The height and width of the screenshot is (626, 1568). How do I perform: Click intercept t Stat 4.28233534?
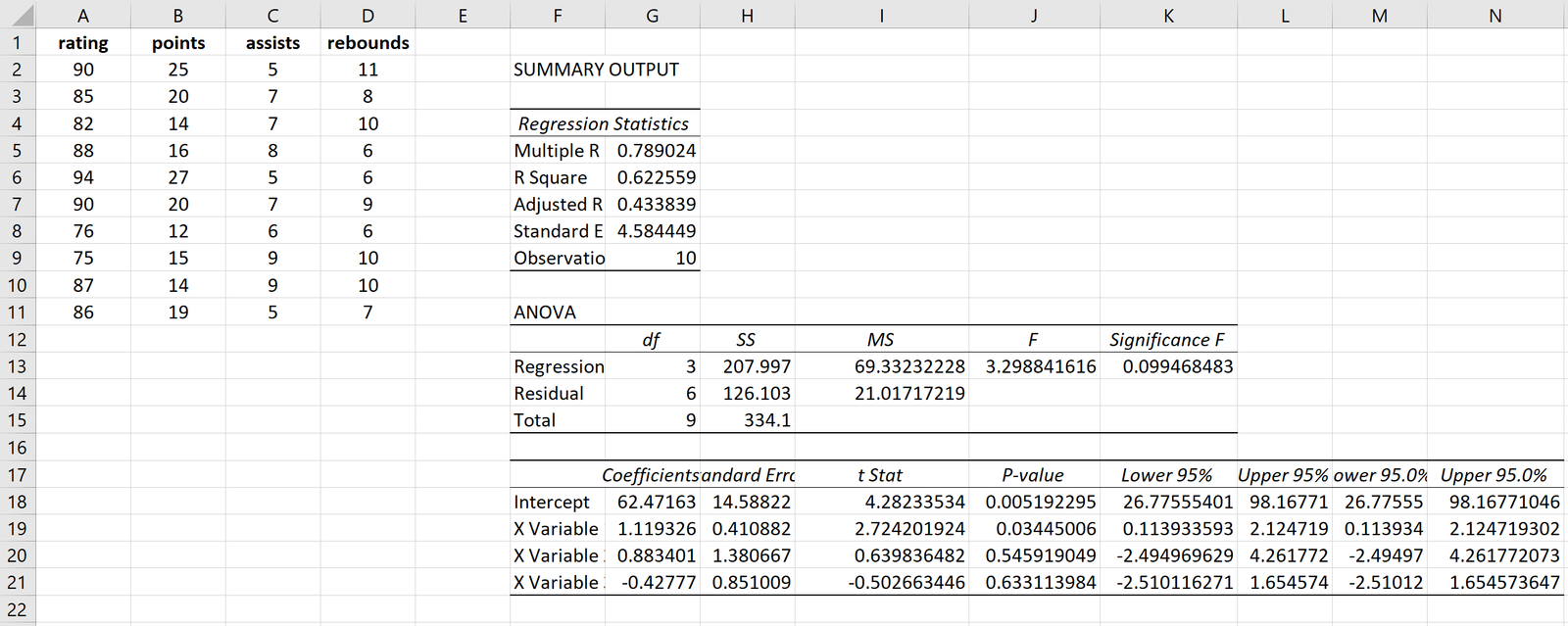click(882, 502)
